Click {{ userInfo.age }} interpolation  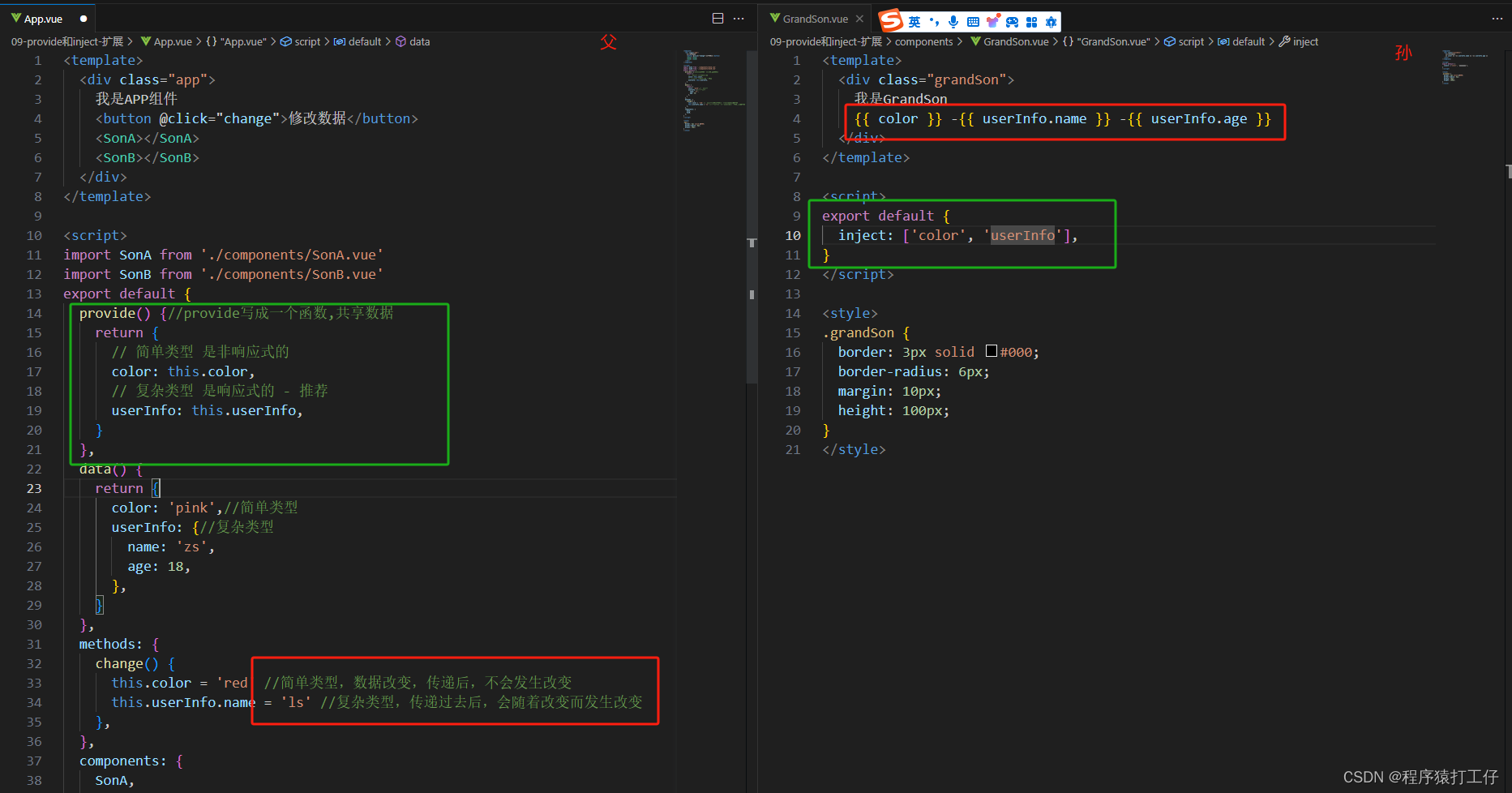[x=1199, y=118]
